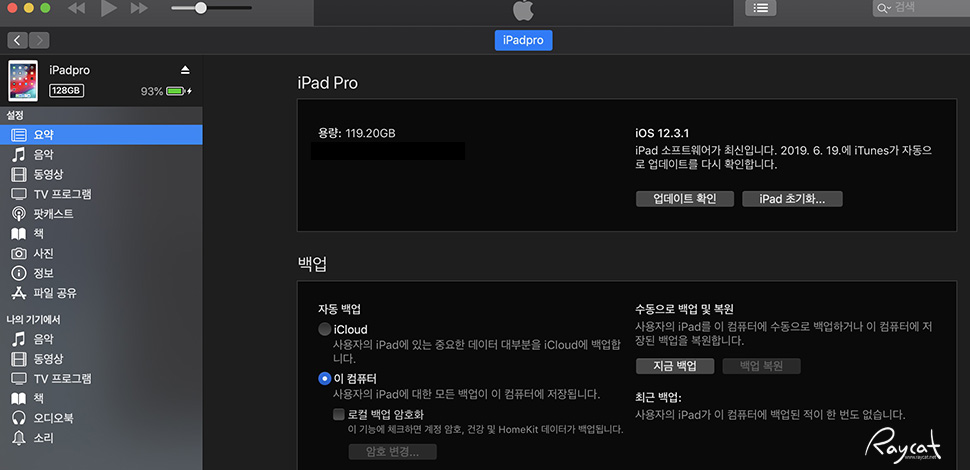This screenshot has width=970, height=470.
Task: Click the film strip icon under 설정
Action: pos(19,174)
